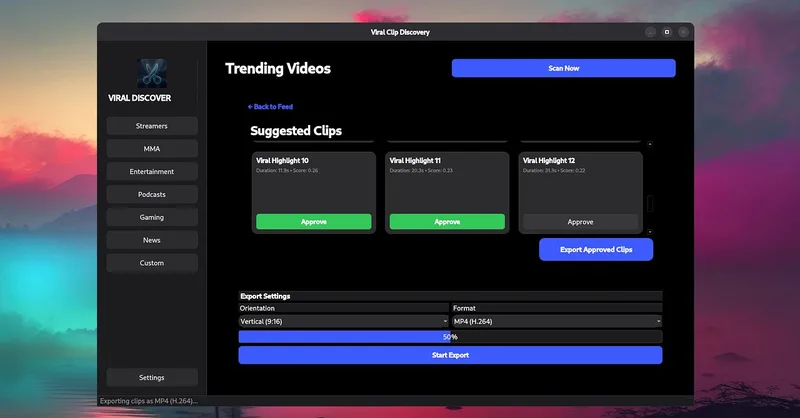
Task: Switch to the Gaming category
Action: tap(152, 217)
